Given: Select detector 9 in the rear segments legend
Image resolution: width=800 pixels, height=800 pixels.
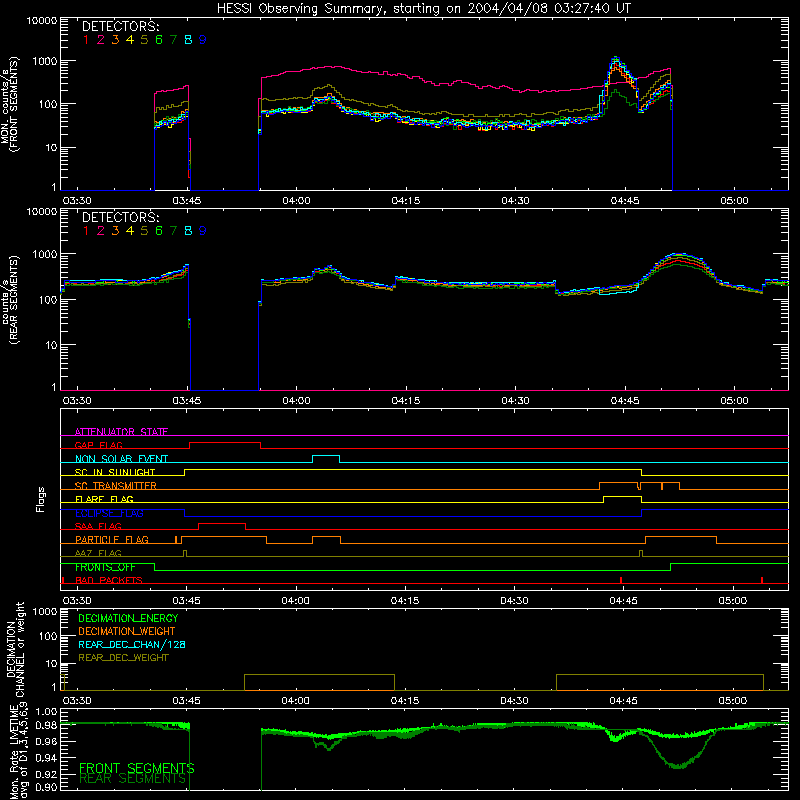Looking at the screenshot, I should coord(203,231).
